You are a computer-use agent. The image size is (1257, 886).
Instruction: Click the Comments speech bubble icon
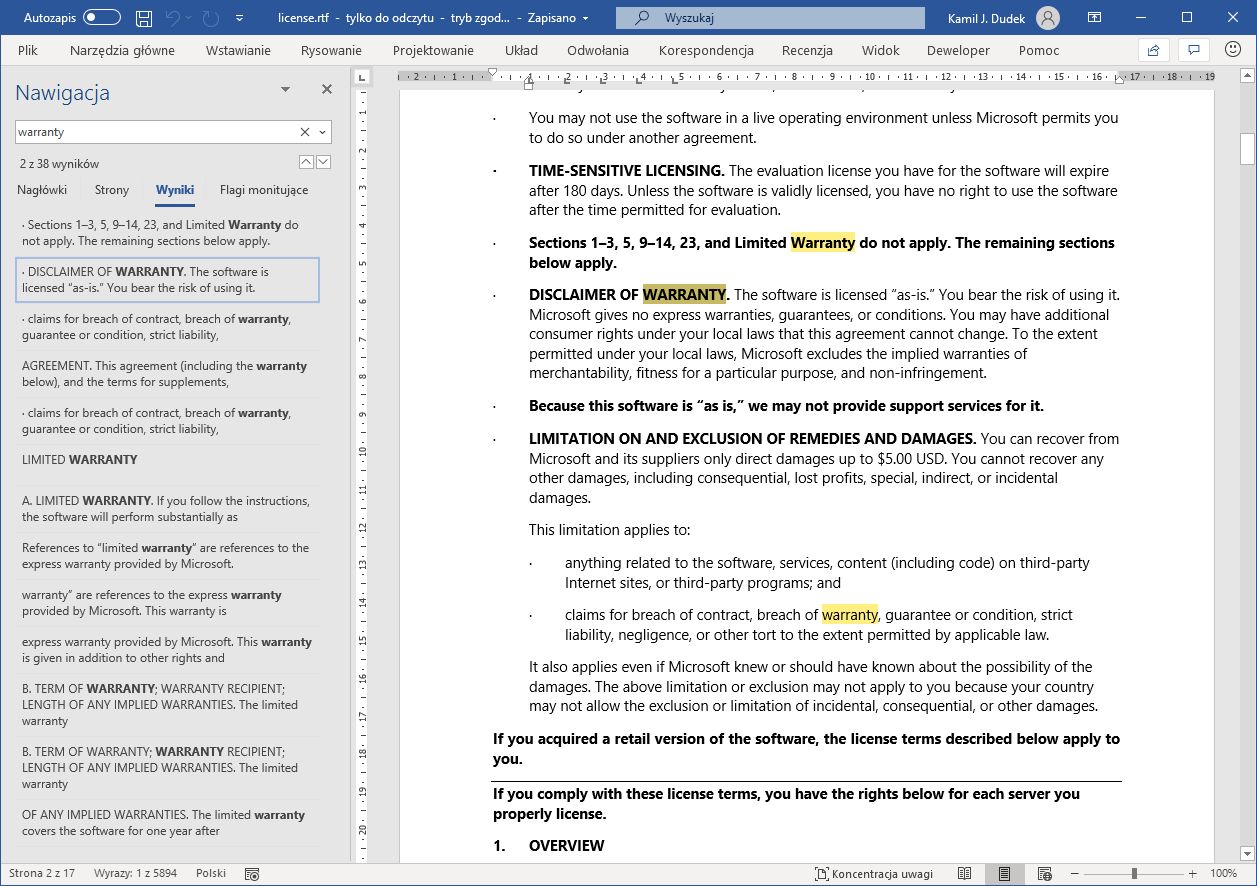1192,50
